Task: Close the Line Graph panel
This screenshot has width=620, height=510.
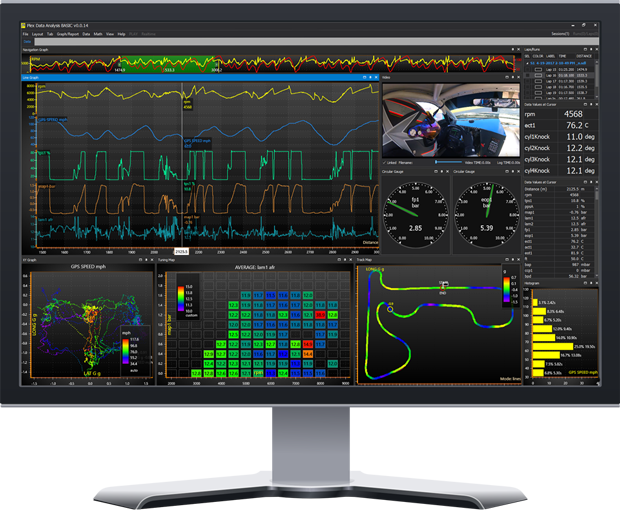Action: click(x=375, y=75)
